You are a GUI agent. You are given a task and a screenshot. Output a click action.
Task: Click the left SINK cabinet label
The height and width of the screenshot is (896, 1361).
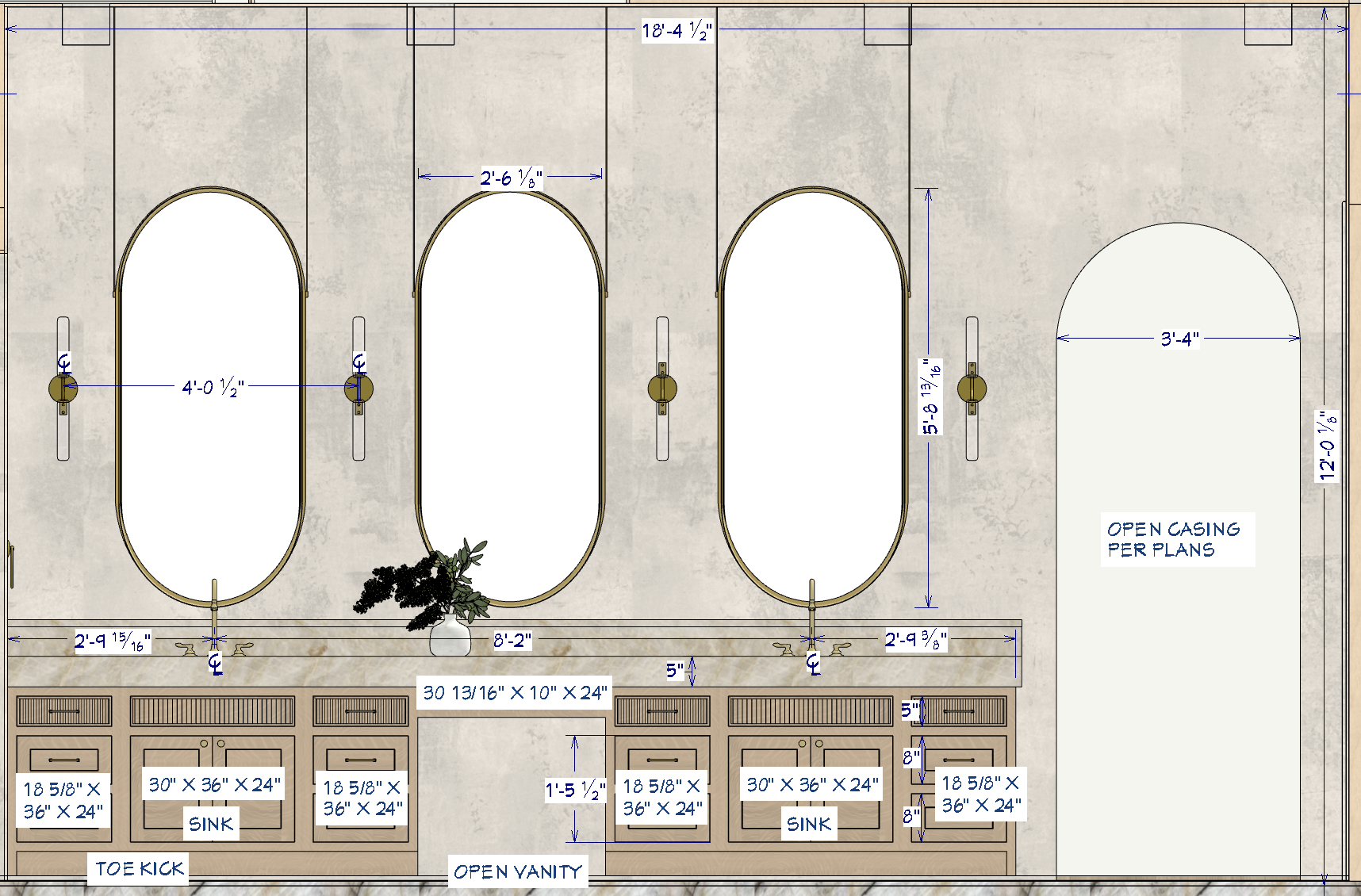pyautogui.click(x=211, y=824)
